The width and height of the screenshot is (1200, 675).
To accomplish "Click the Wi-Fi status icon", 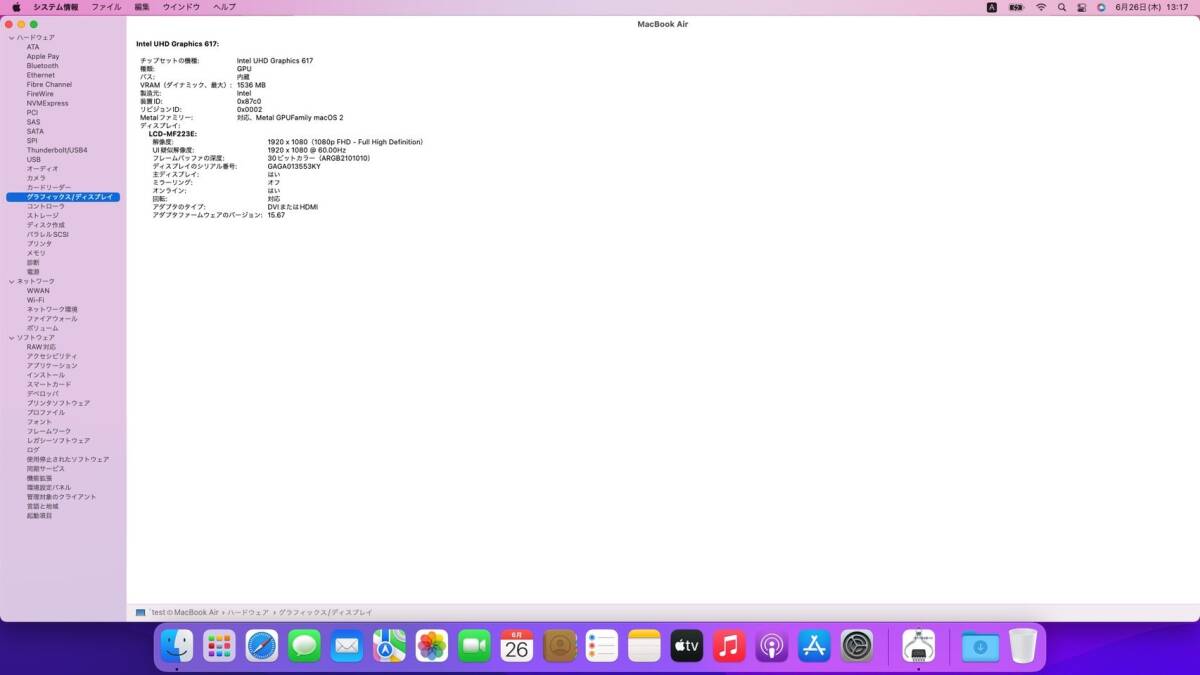I will (x=1040, y=7).
